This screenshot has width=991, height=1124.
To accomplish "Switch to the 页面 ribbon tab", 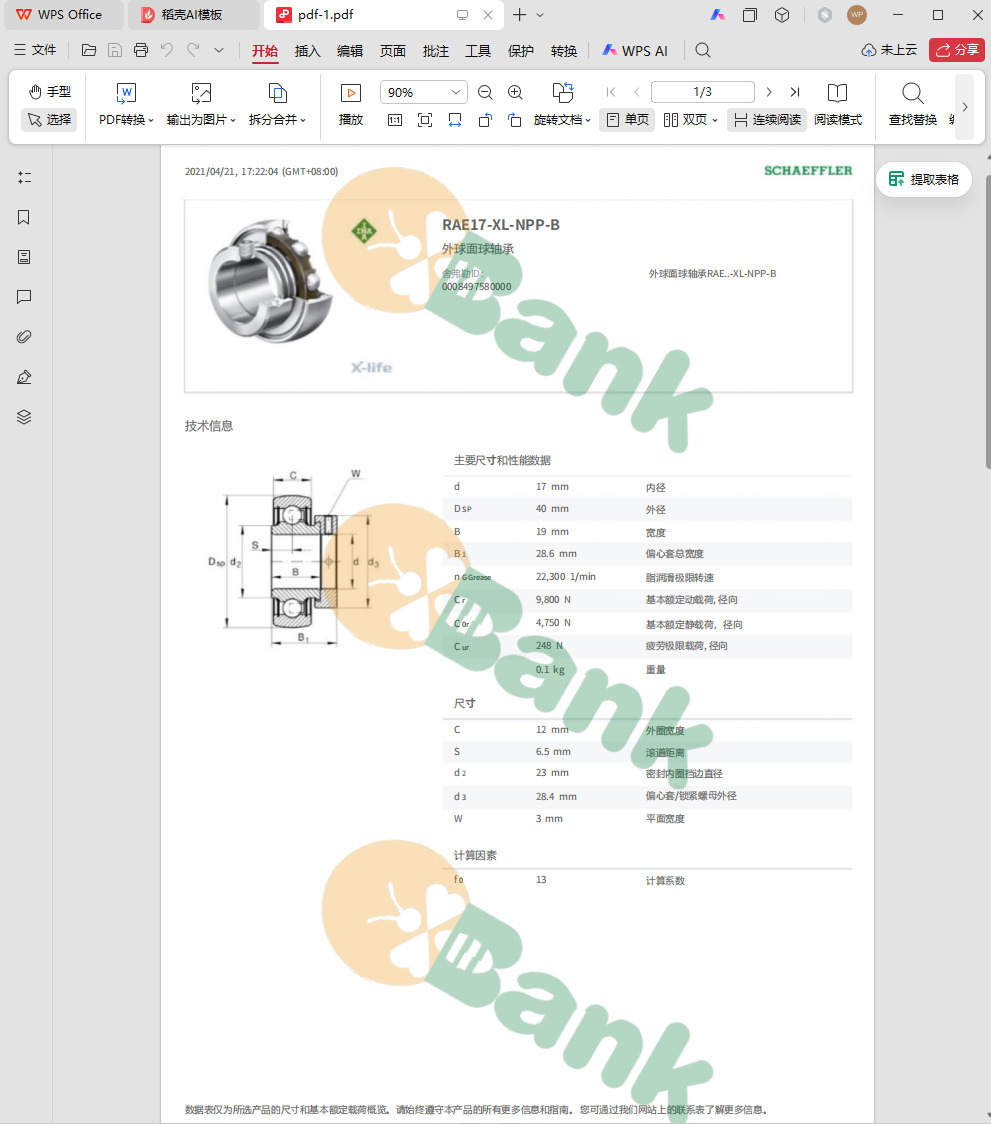I will click(x=393, y=51).
